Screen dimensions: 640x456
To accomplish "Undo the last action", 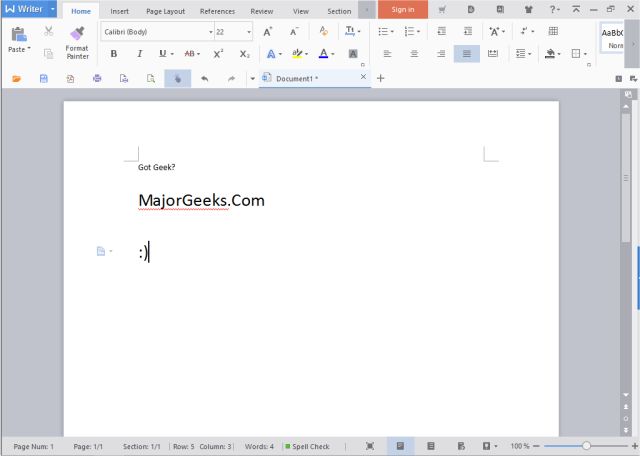I will click(204, 78).
